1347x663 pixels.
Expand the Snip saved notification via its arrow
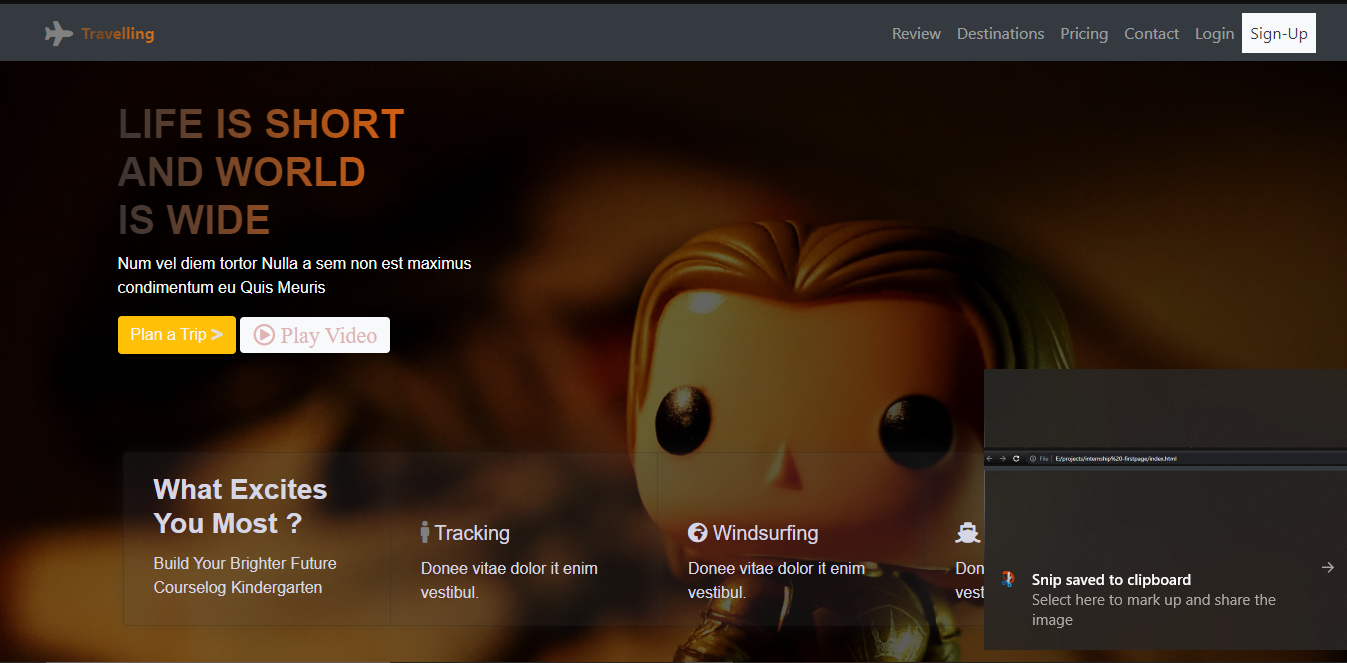point(1328,567)
